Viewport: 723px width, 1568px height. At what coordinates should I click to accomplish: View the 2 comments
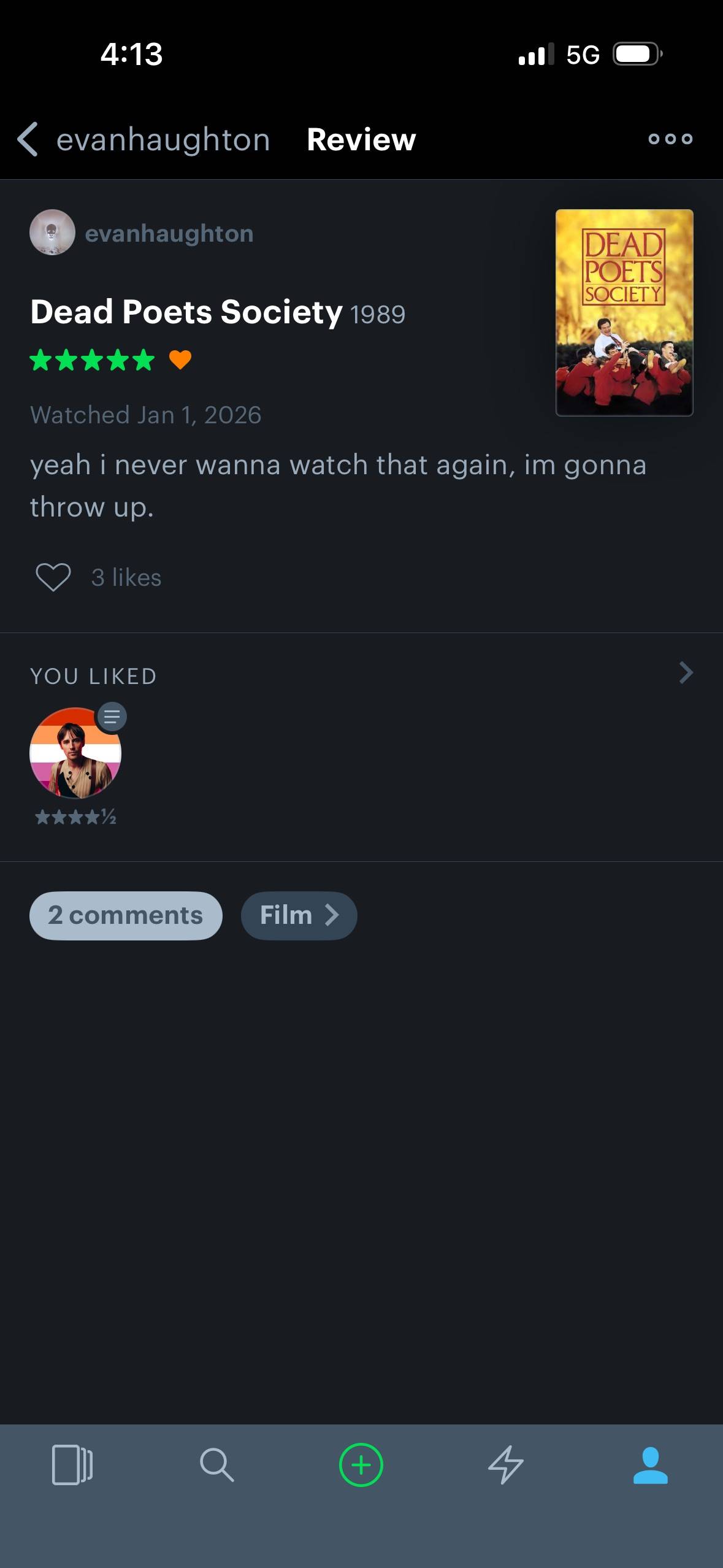point(126,915)
